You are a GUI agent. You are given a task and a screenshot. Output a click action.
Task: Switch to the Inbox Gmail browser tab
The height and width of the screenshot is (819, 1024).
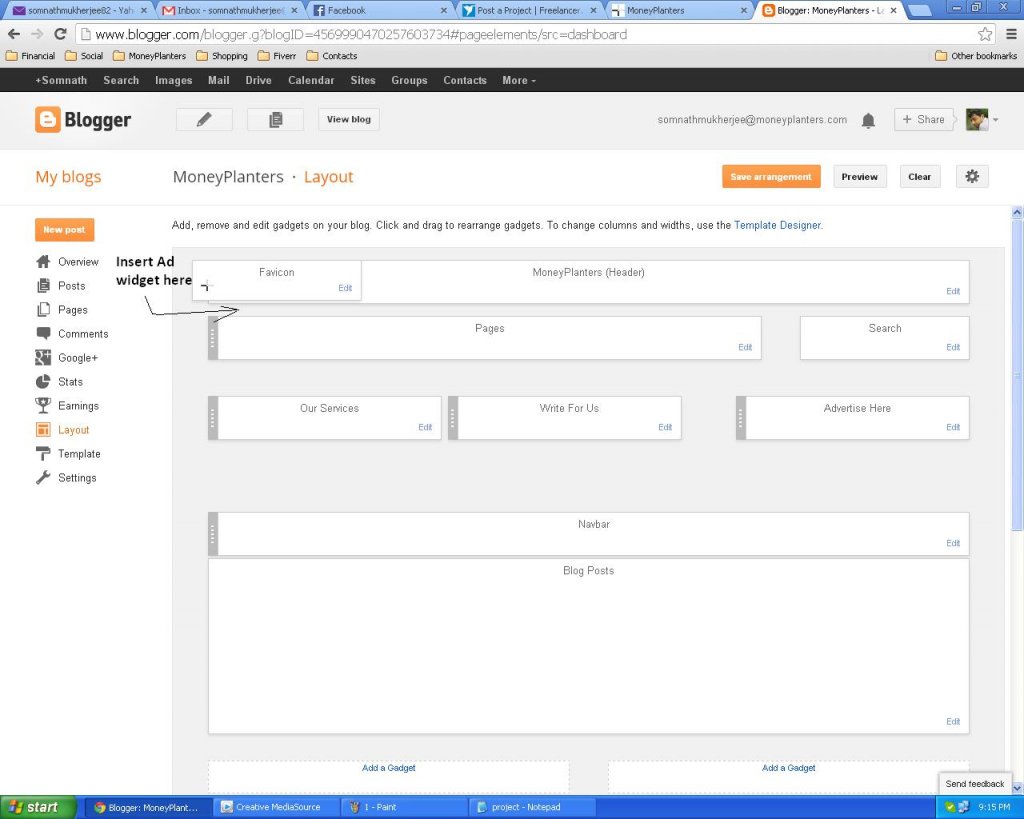click(228, 10)
